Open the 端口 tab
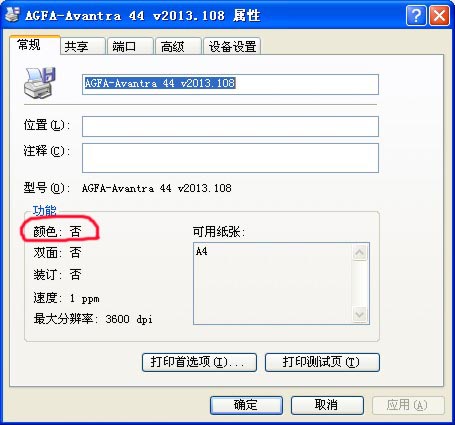The image size is (455, 425). click(130, 46)
